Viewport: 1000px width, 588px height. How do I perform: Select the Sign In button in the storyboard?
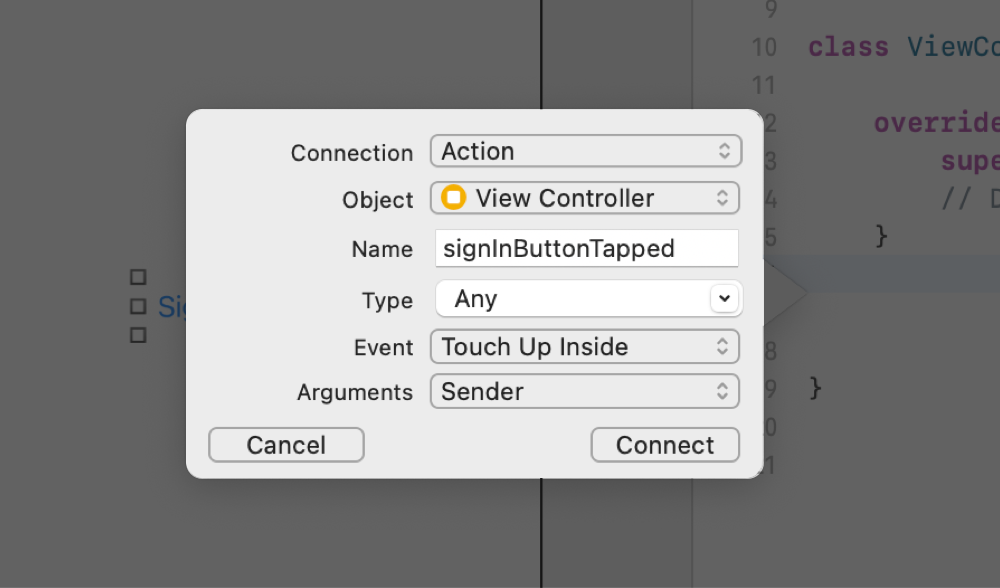tap(170, 307)
